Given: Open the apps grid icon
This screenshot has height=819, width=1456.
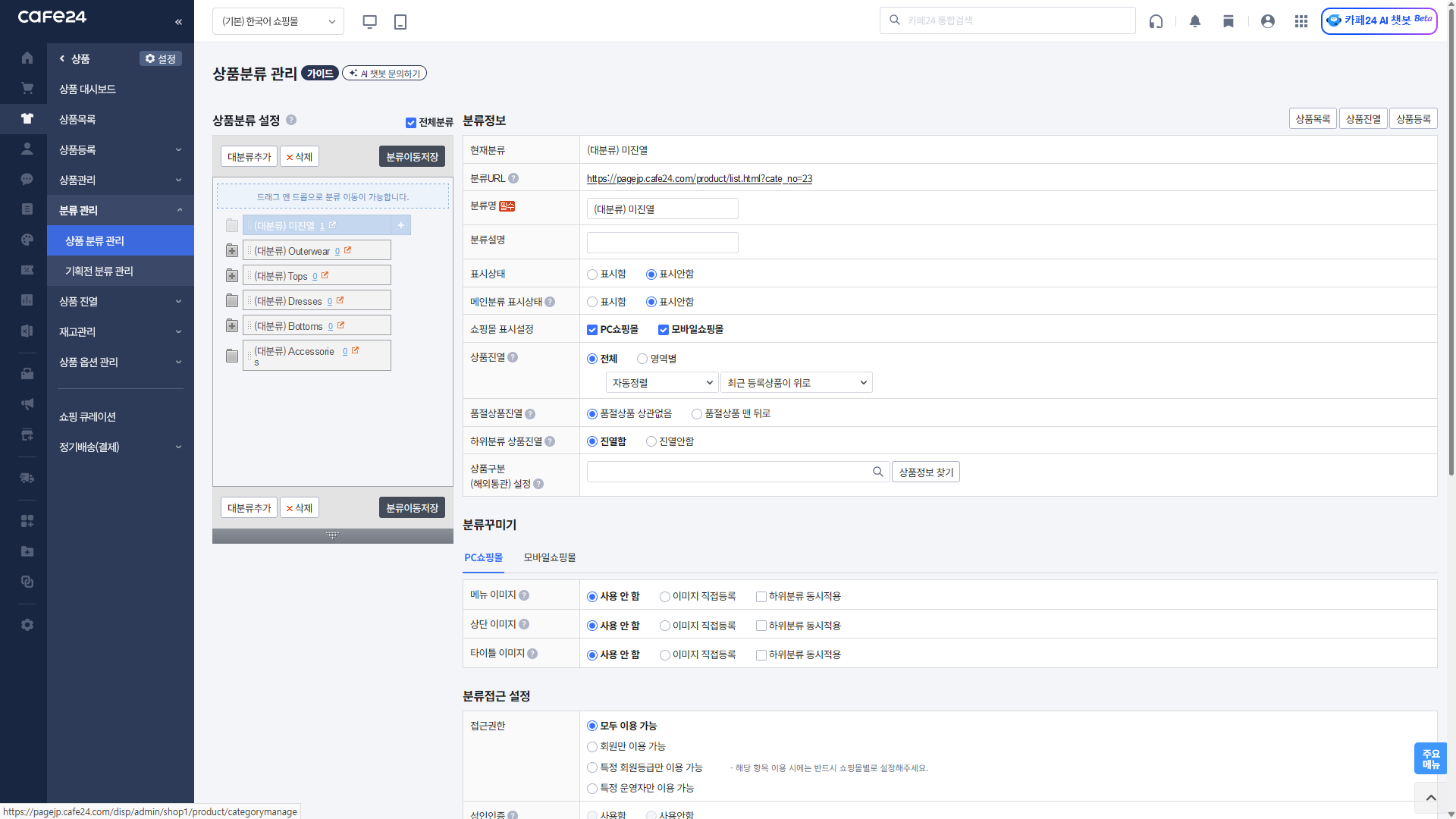Looking at the screenshot, I should point(1301,21).
